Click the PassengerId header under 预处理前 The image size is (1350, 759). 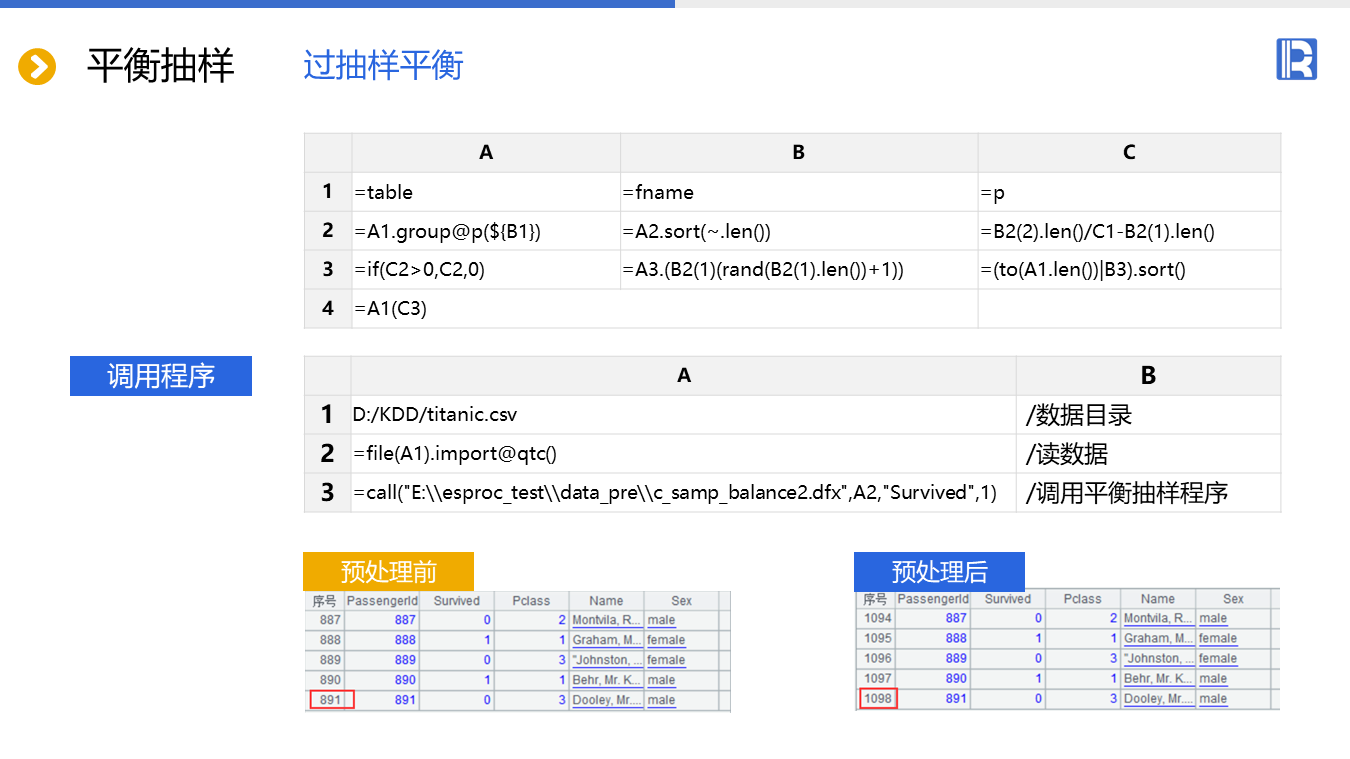click(381, 601)
